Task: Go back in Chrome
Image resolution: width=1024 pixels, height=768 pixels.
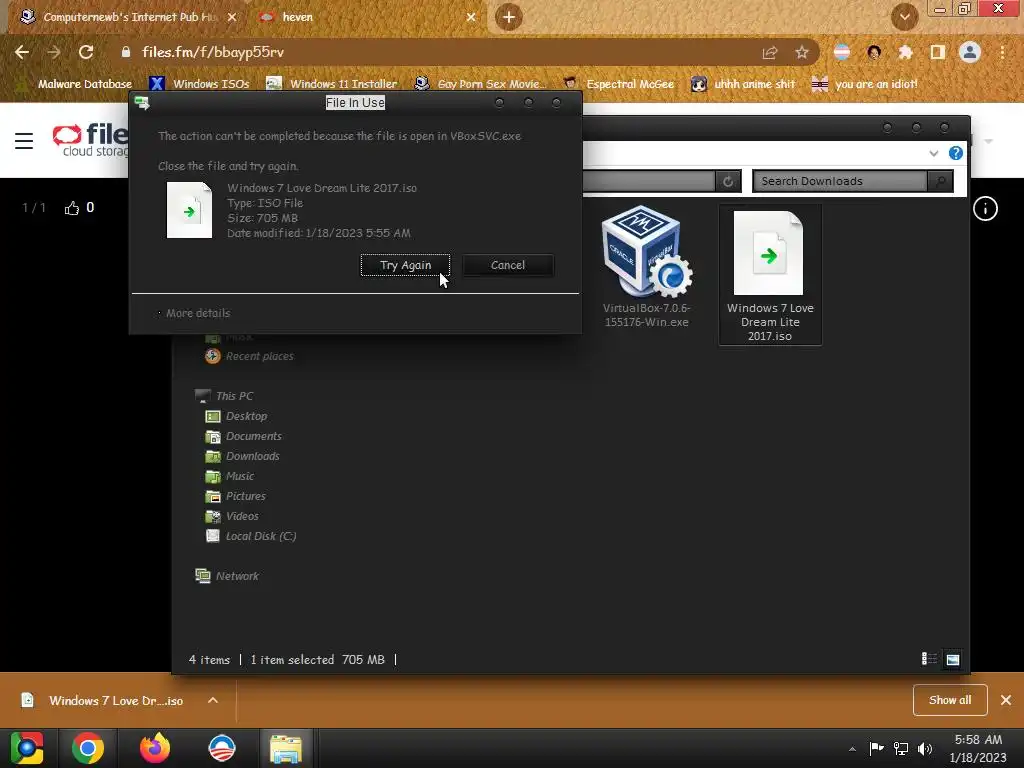Action: click(22, 52)
